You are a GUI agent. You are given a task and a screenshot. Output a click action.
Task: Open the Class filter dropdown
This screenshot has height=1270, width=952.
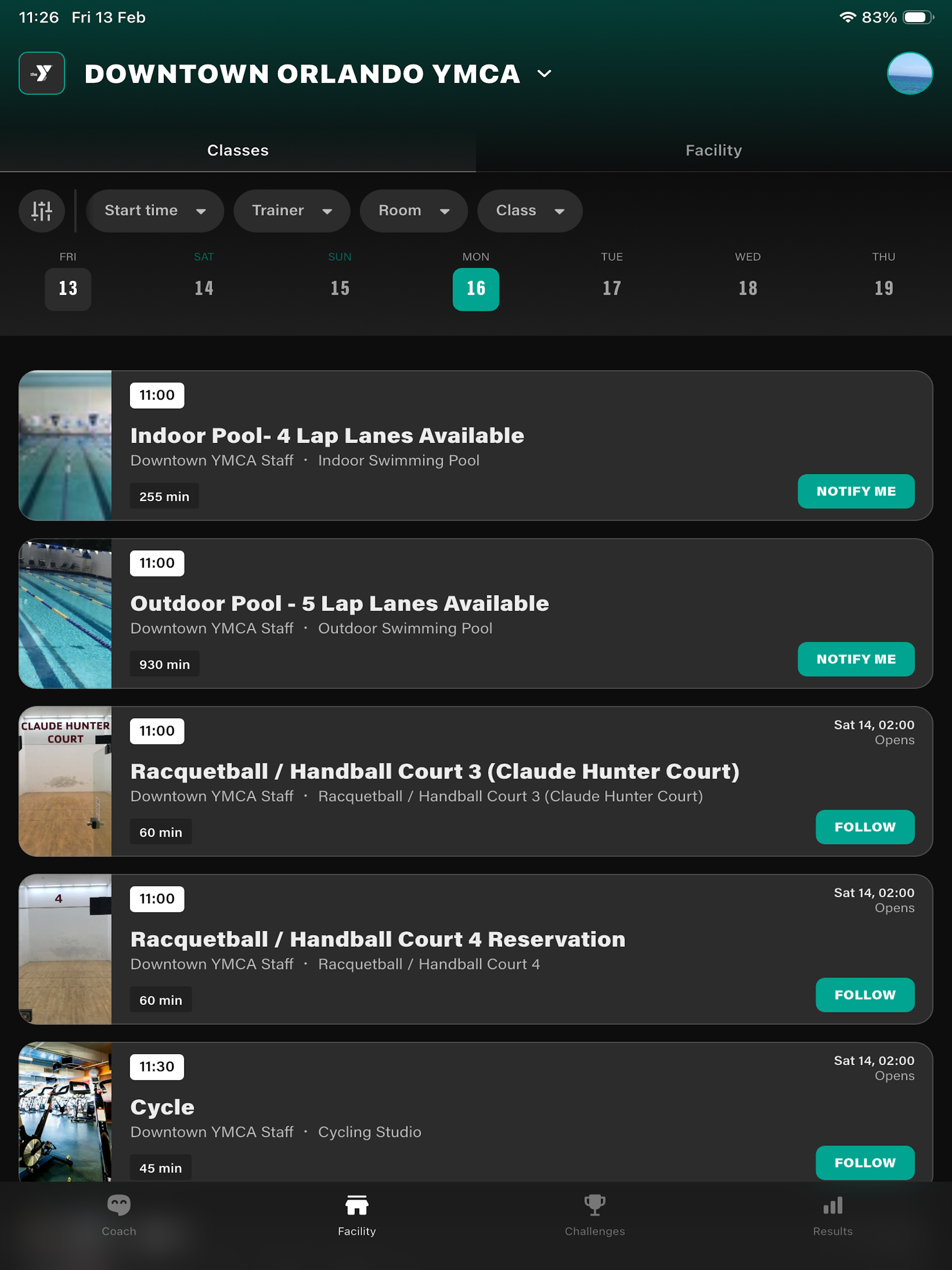530,211
